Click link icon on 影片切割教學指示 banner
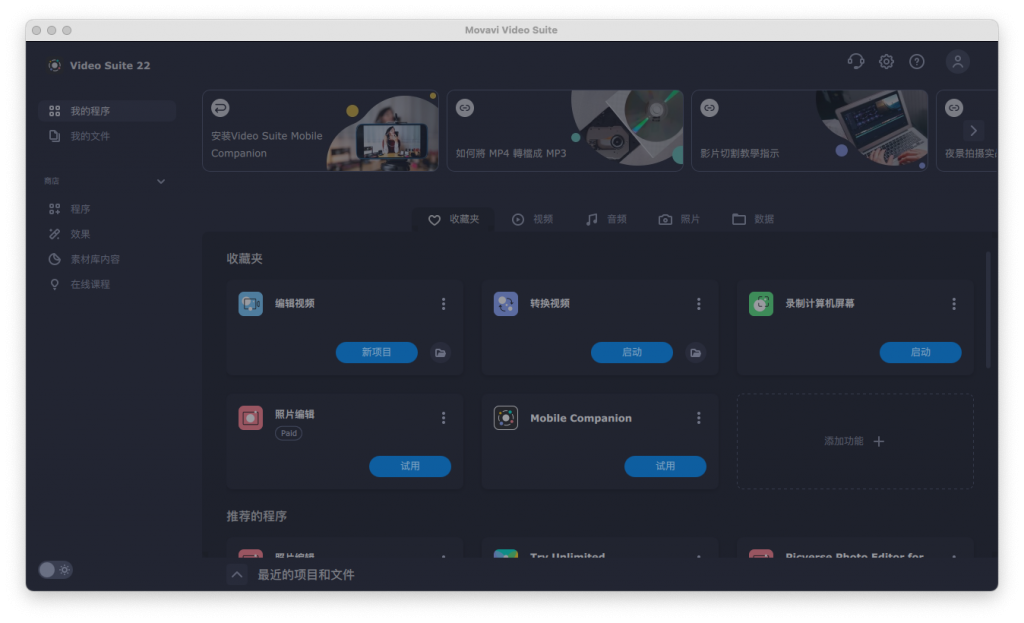This screenshot has height=623, width=1024. (x=709, y=108)
